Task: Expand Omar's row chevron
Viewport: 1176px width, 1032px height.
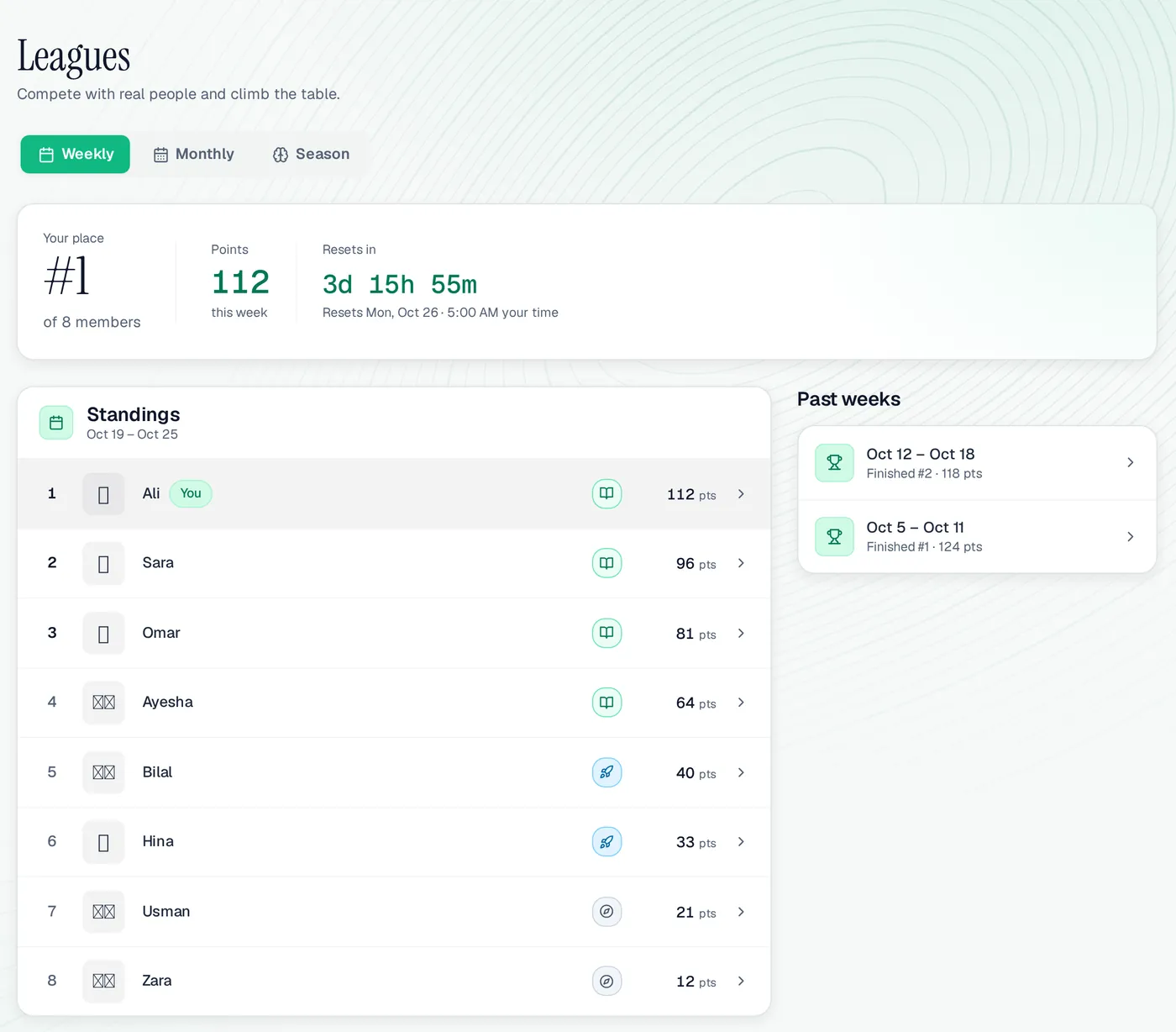Action: (741, 633)
